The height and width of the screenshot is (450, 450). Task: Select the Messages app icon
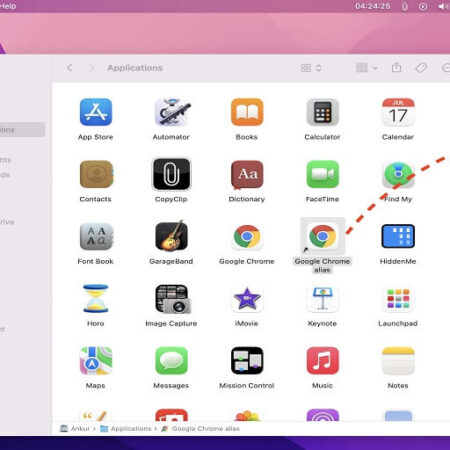tap(171, 361)
